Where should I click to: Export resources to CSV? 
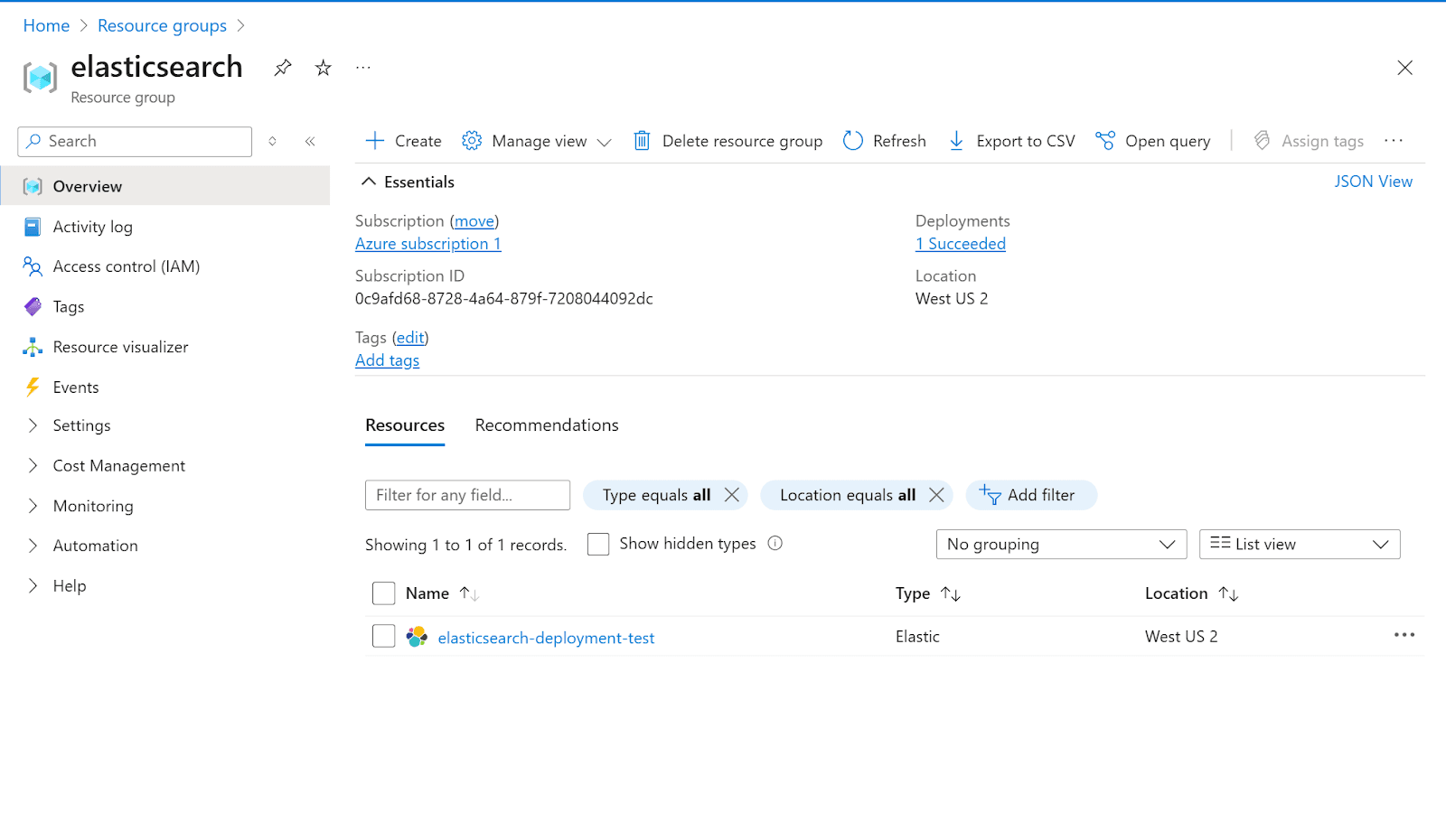pos(1011,141)
